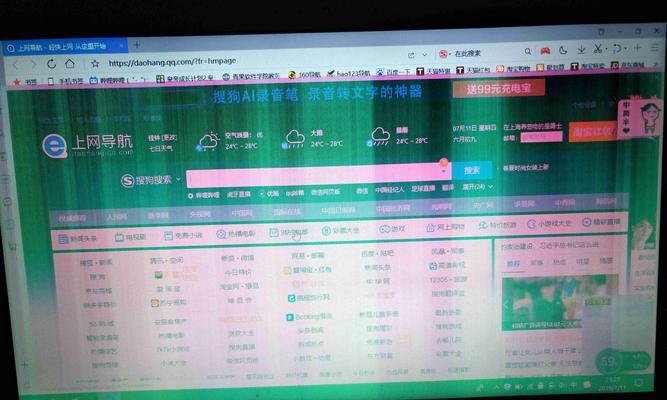Open the 哔哩哔哩 bookmark

point(117,80)
